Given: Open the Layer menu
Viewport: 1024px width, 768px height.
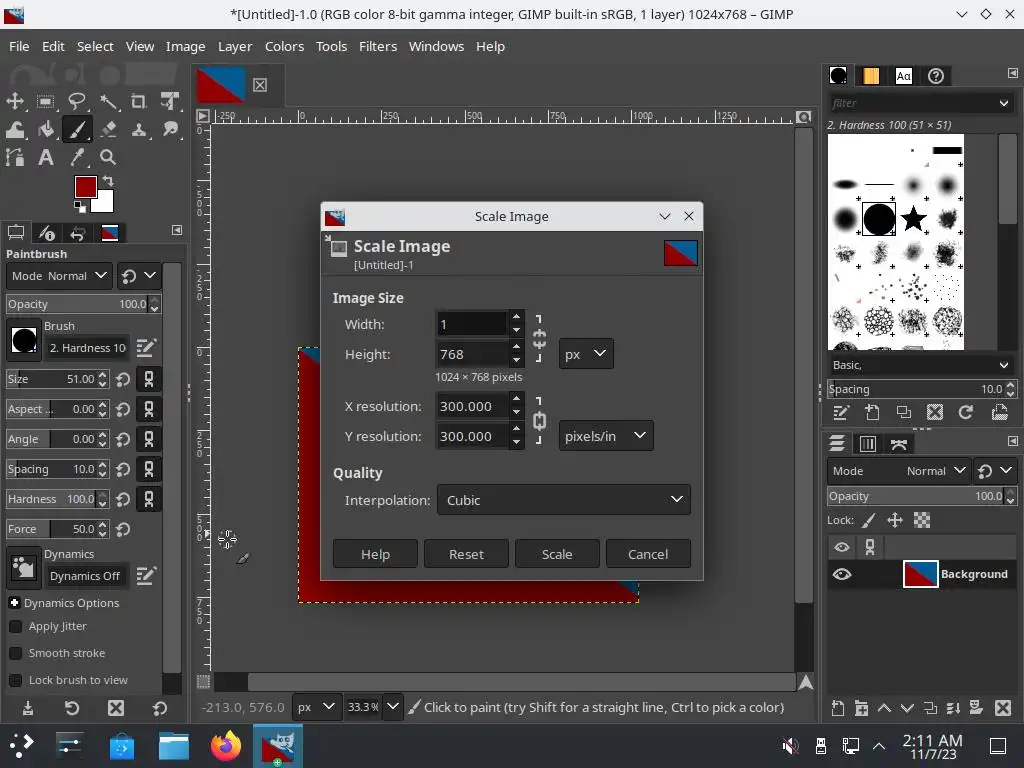Looking at the screenshot, I should coord(234,46).
